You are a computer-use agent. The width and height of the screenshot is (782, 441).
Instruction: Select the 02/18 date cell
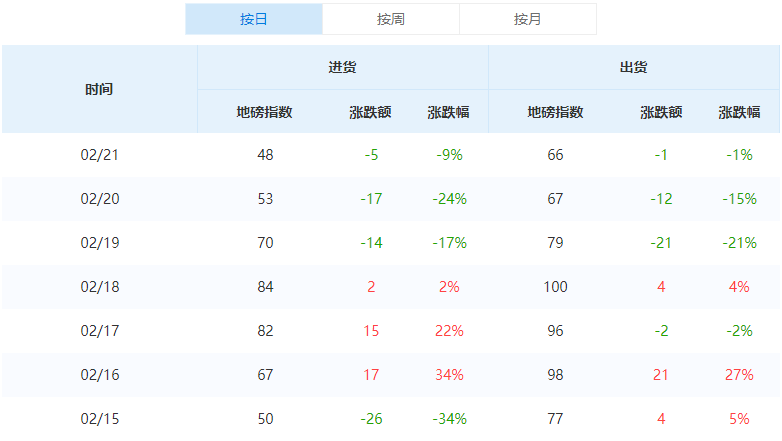click(x=100, y=287)
